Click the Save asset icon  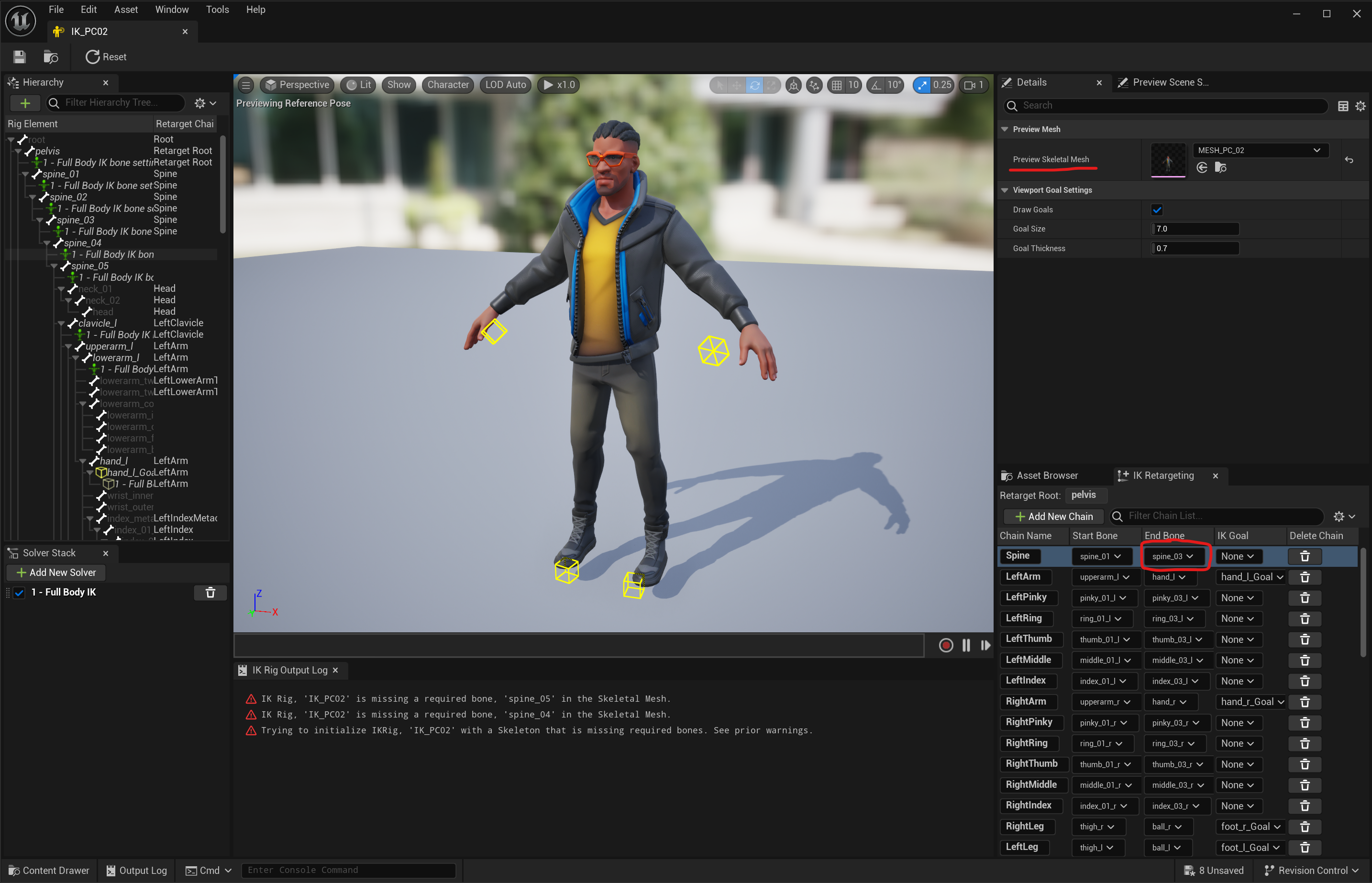coord(20,57)
